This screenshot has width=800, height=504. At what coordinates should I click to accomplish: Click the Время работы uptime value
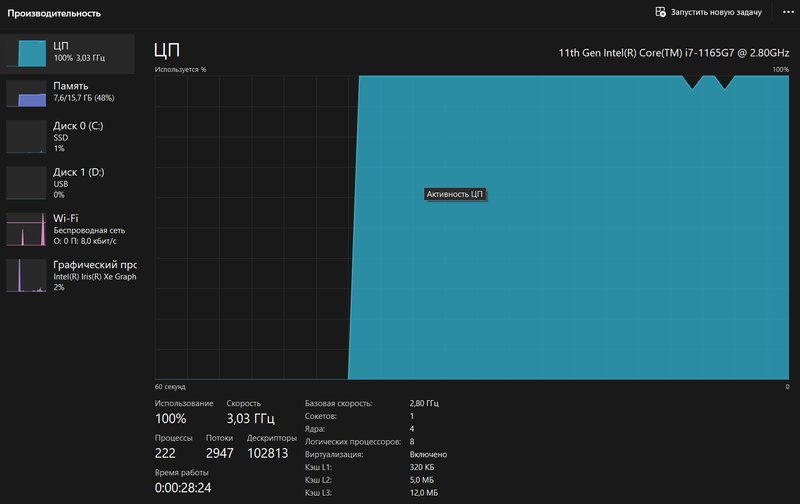[x=183, y=488]
